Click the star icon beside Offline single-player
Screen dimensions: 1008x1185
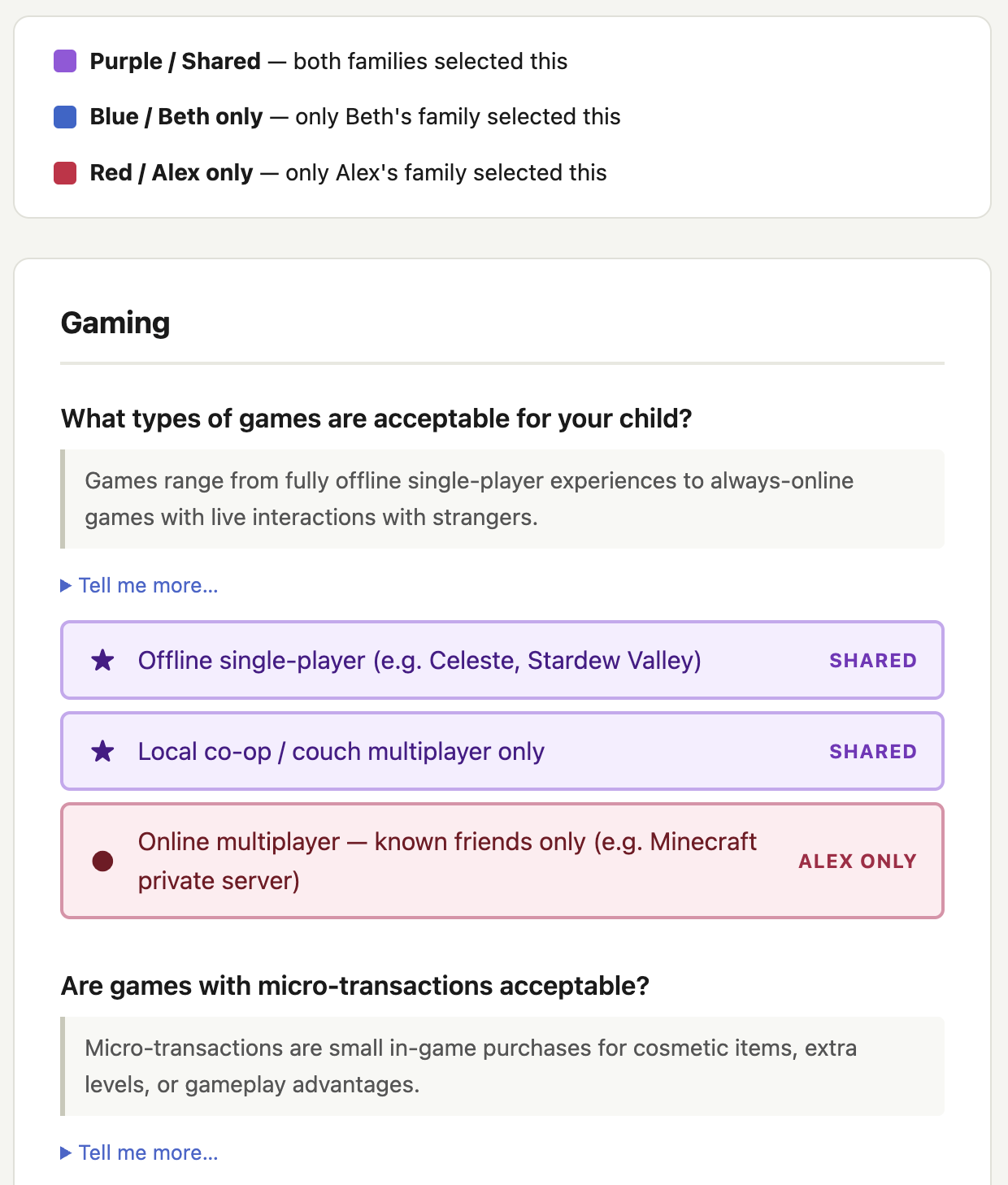[102, 660]
